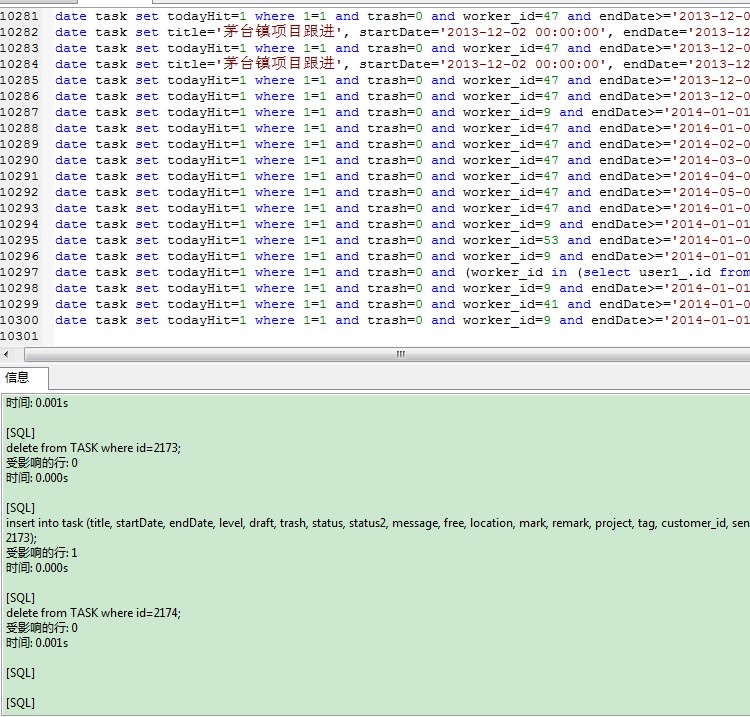Click worker_id=9 on line 10287
Viewport: 750px width, 717px height.
click(x=507, y=112)
